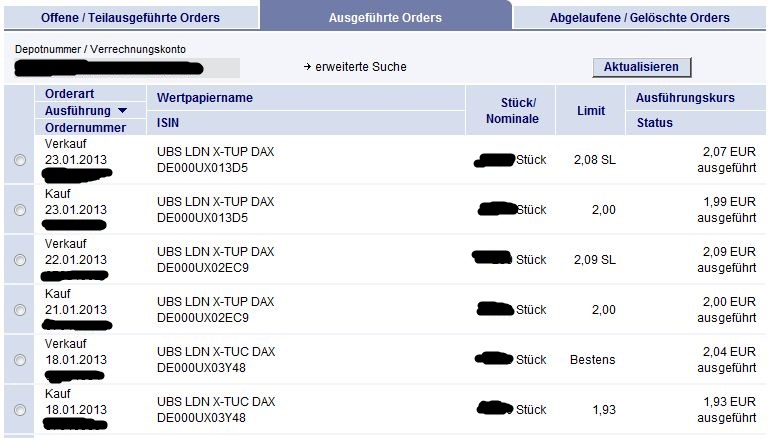This screenshot has width=781, height=438.
Task: Click the Aktualisieren button
Action: (x=641, y=67)
